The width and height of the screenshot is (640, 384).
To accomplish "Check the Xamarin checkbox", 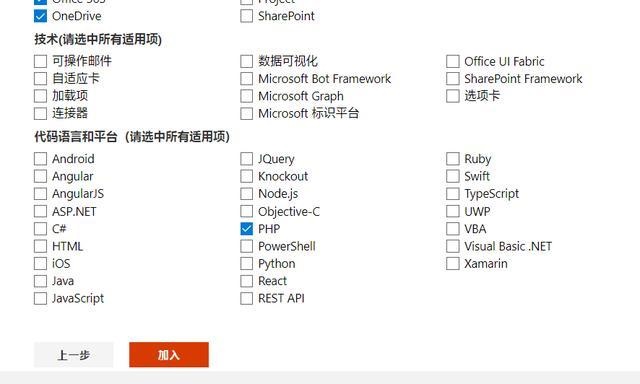I will 453,264.
